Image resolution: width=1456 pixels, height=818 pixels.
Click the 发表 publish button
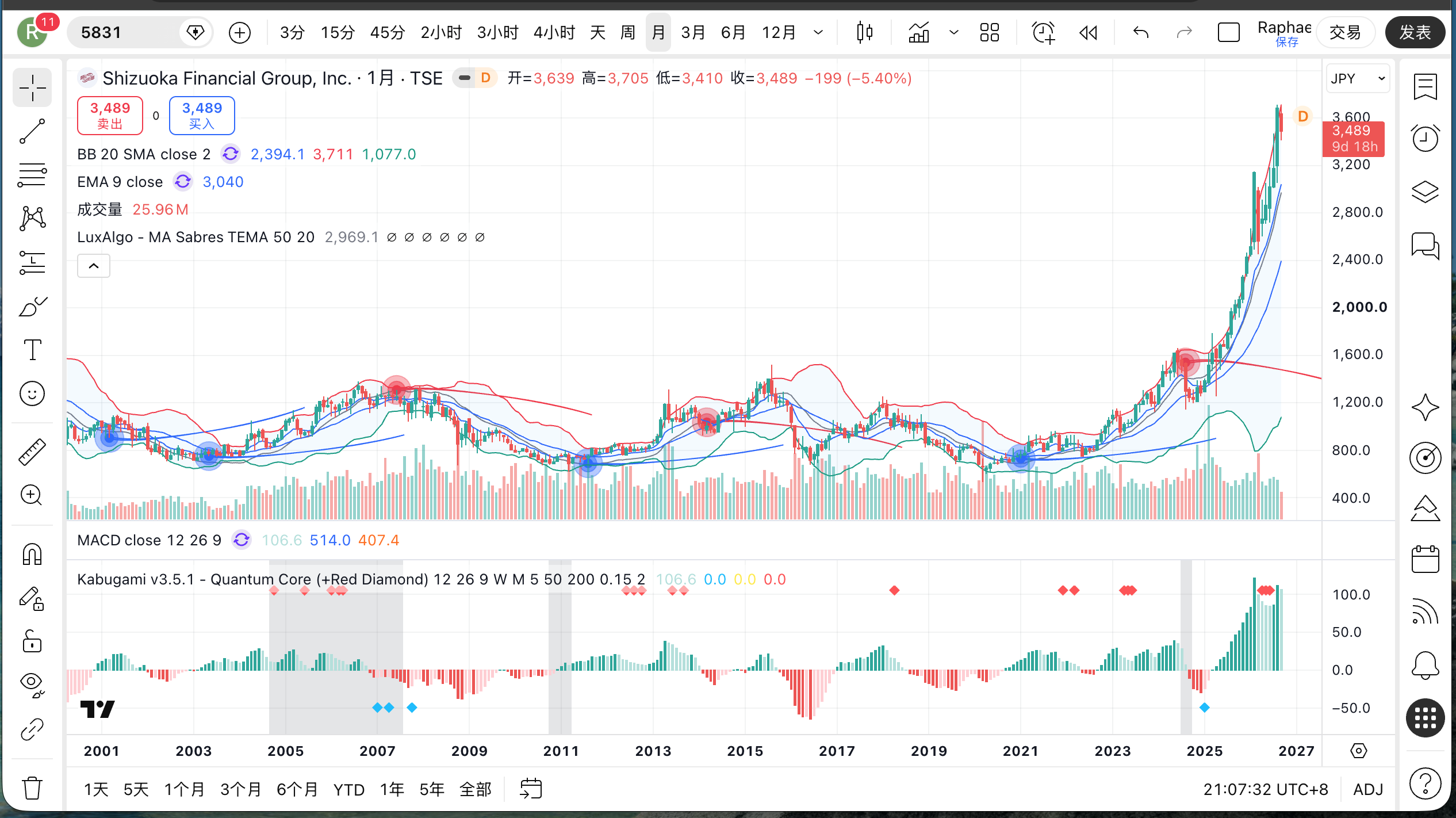1415,32
